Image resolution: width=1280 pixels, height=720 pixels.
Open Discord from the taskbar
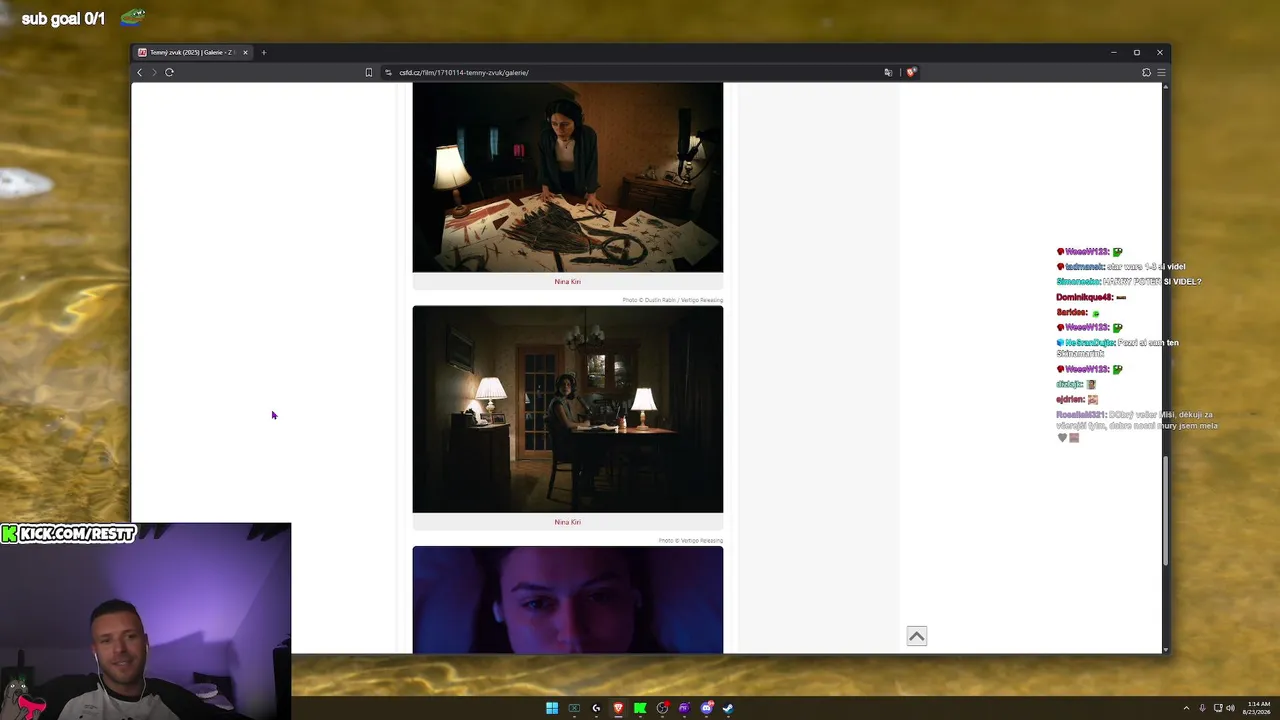(x=706, y=708)
